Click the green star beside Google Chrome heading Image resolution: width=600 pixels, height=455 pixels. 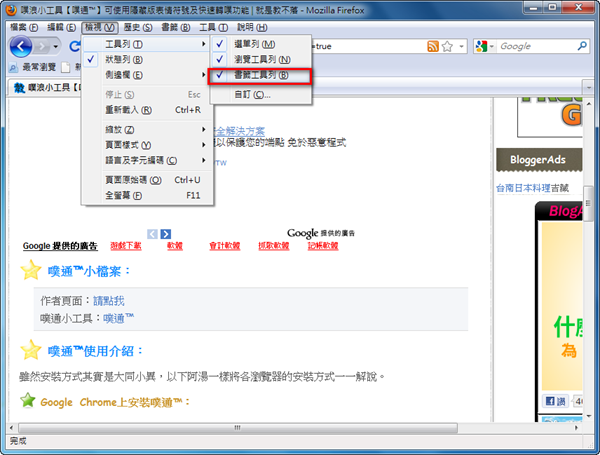[28, 401]
